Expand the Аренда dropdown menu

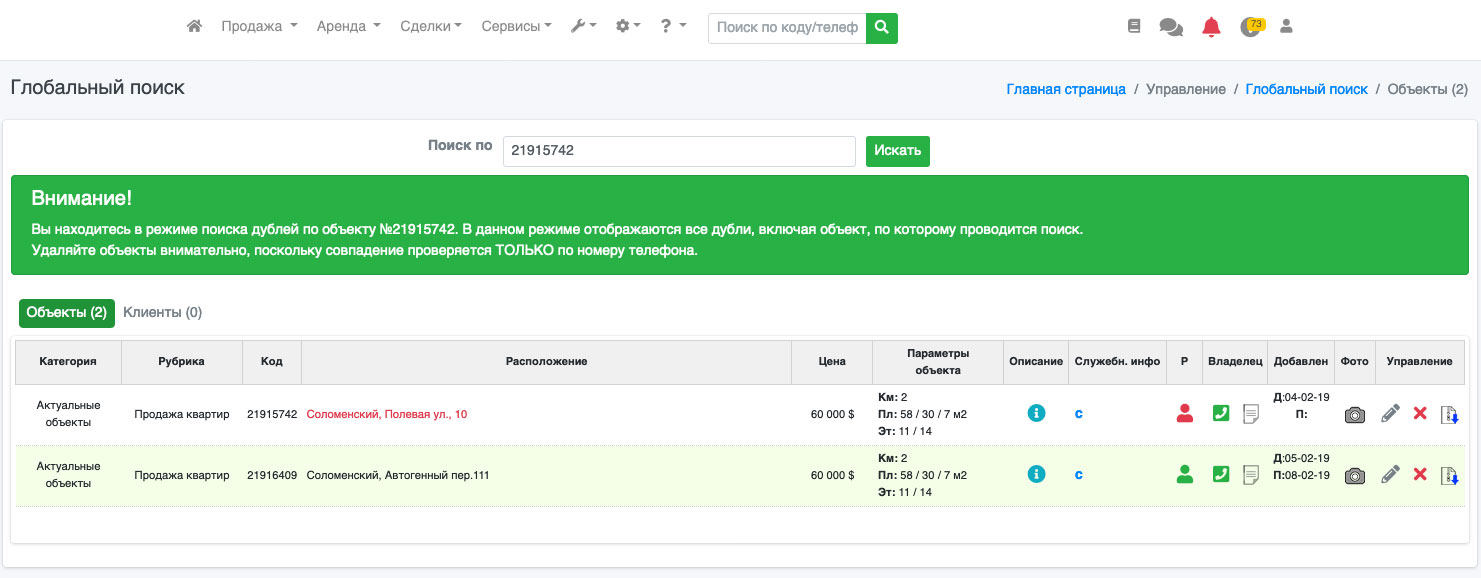tap(348, 27)
